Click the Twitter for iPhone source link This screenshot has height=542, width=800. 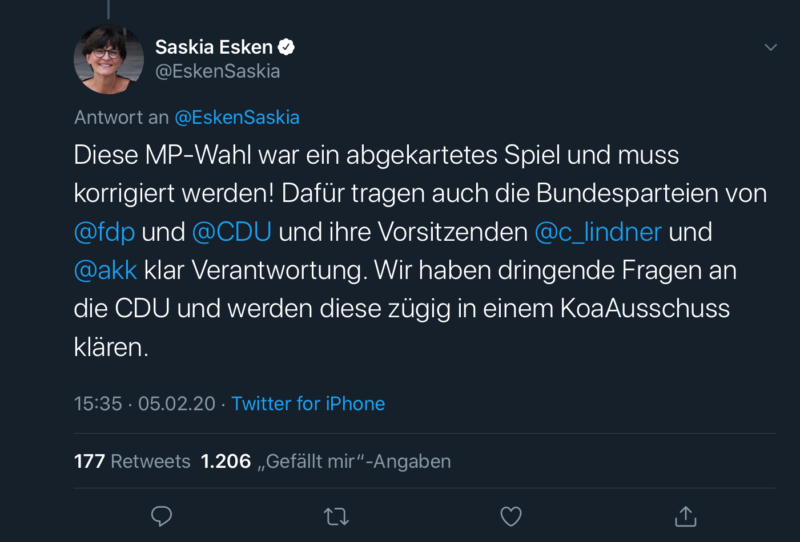308,404
